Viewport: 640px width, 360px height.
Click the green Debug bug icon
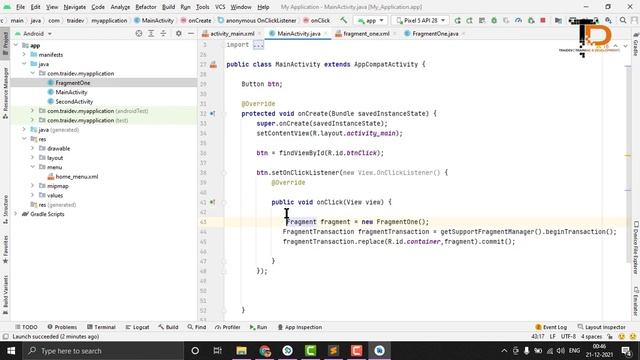click(x=494, y=20)
